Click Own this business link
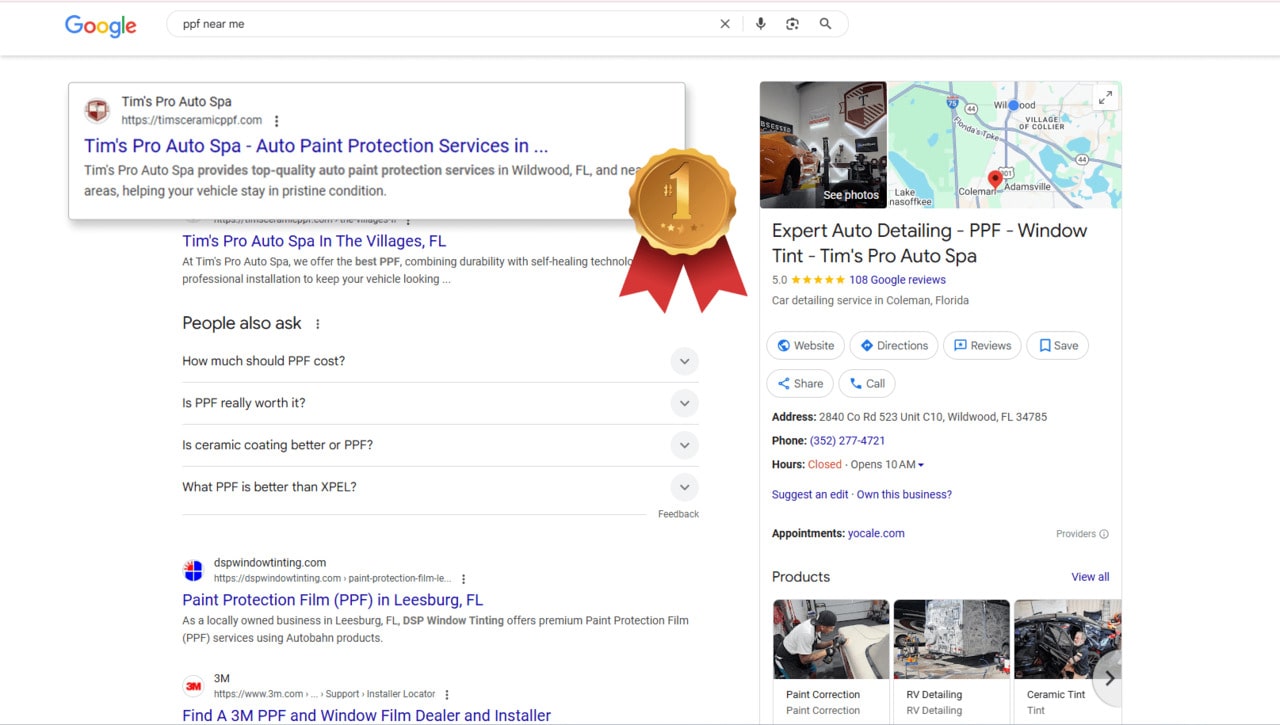 point(904,495)
